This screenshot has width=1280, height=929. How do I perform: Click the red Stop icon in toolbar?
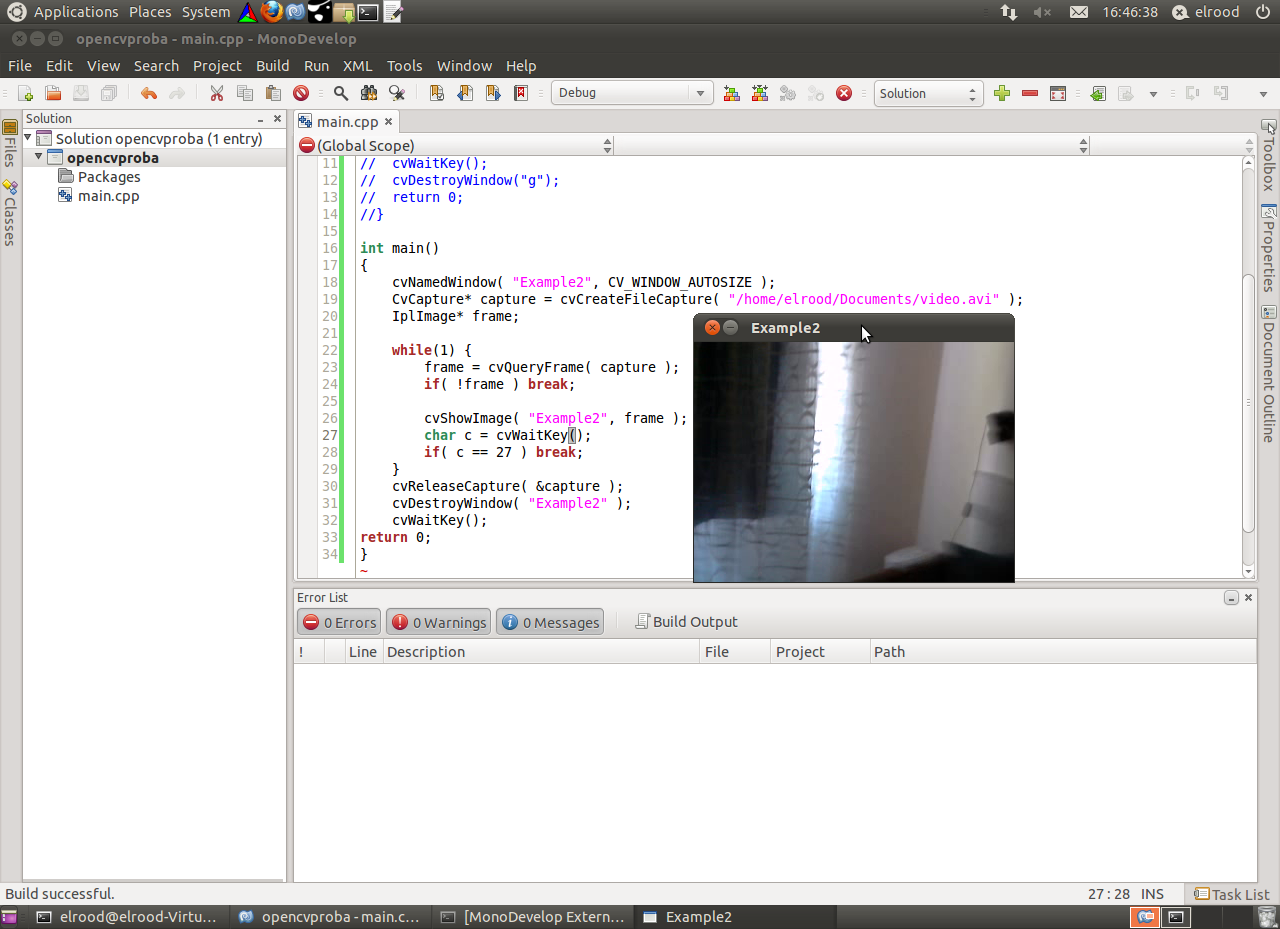click(x=844, y=93)
